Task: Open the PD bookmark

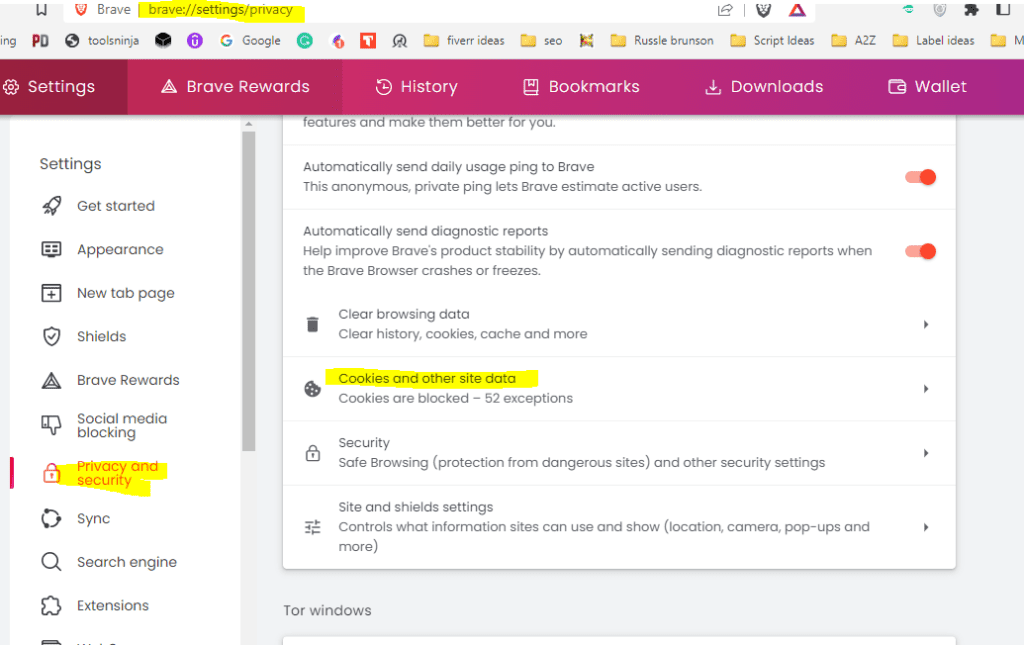Action: point(40,40)
